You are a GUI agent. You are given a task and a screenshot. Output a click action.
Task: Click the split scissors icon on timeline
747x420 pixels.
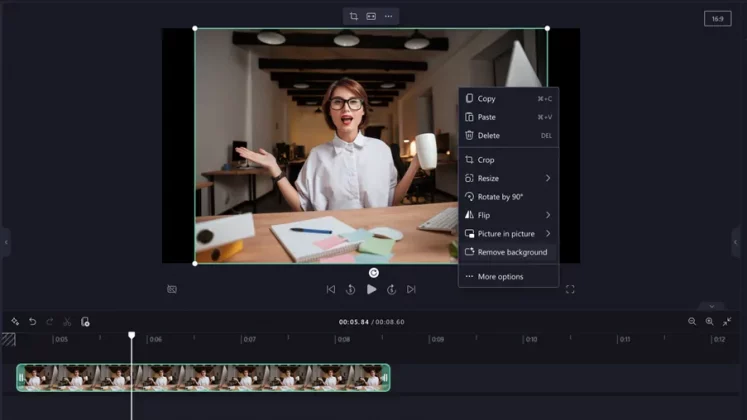click(67, 322)
